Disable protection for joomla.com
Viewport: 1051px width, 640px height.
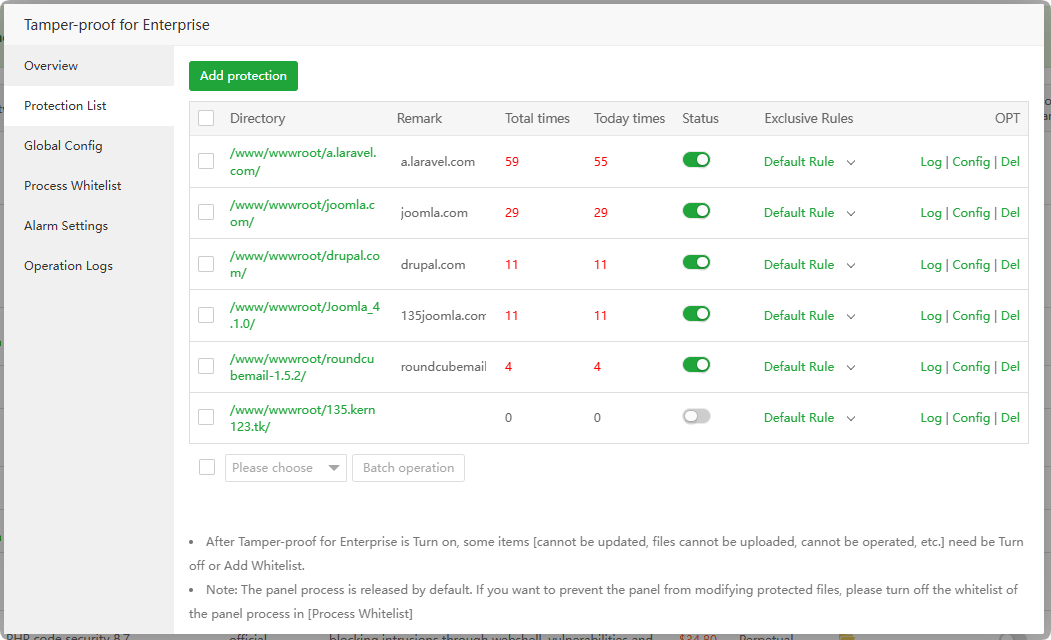pyautogui.click(x=696, y=211)
